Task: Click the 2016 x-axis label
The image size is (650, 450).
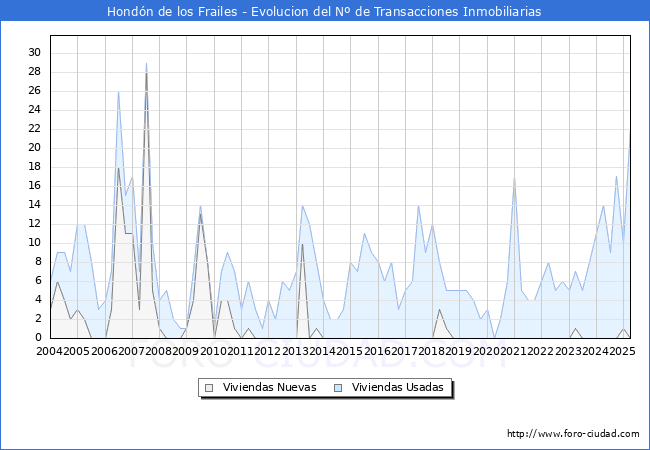Action: (x=377, y=351)
